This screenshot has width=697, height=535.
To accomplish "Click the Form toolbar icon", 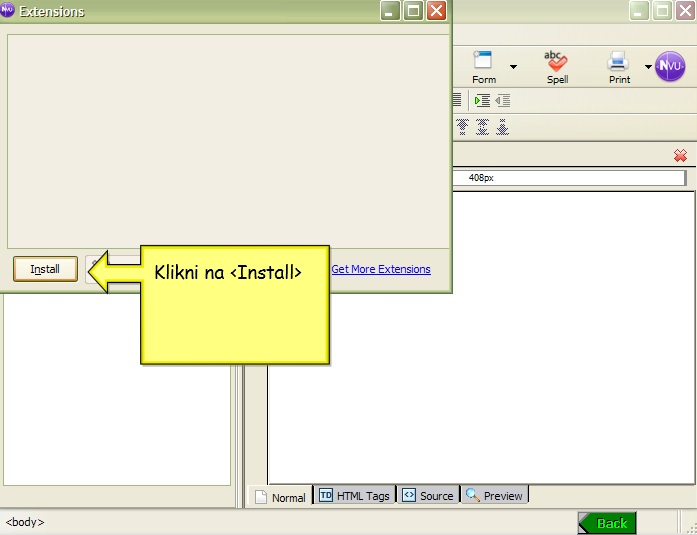I will point(484,66).
